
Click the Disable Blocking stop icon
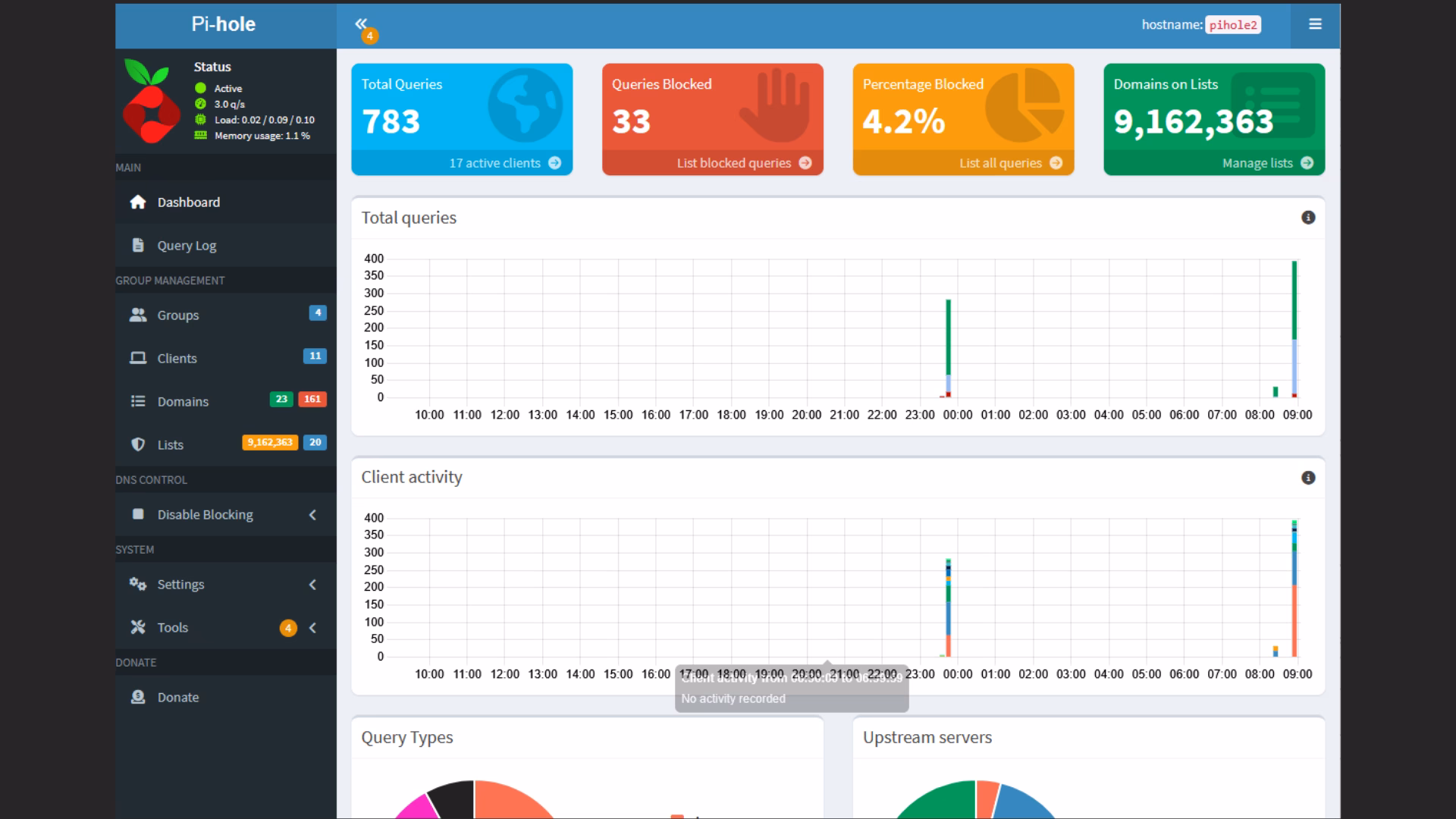(x=137, y=514)
